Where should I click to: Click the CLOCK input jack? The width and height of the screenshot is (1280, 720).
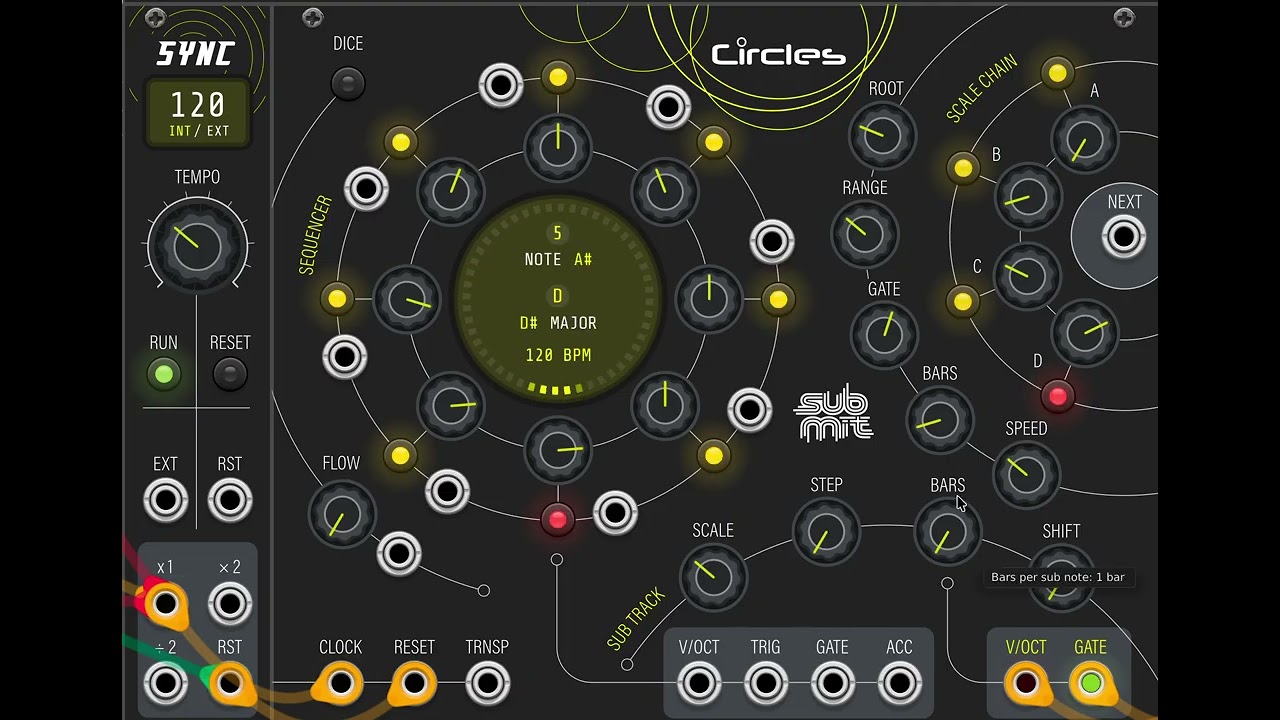pos(340,684)
